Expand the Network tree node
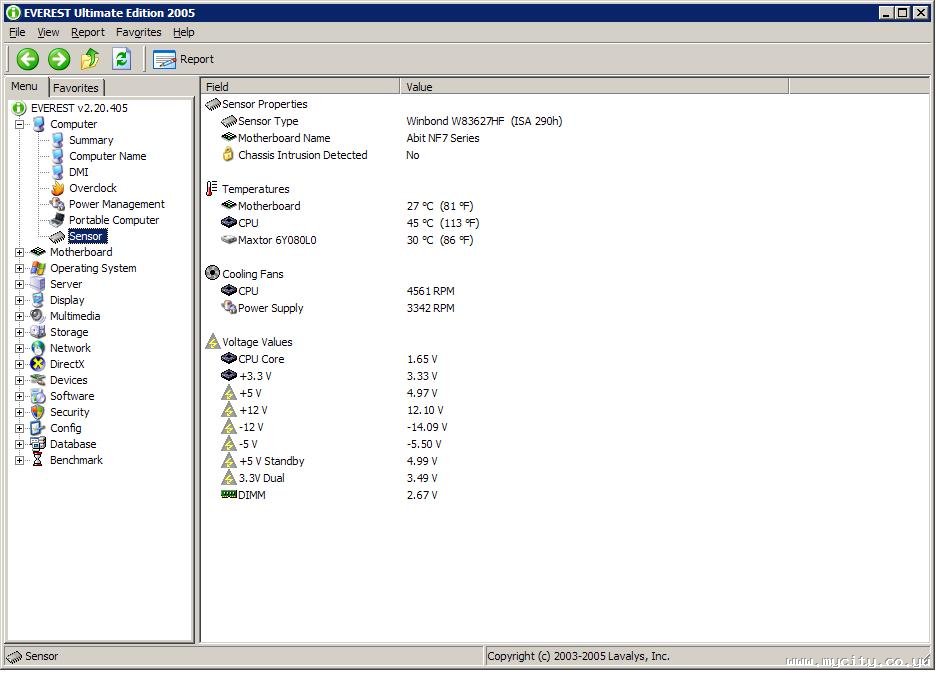Image resolution: width=936 pixels, height=673 pixels. [19, 348]
